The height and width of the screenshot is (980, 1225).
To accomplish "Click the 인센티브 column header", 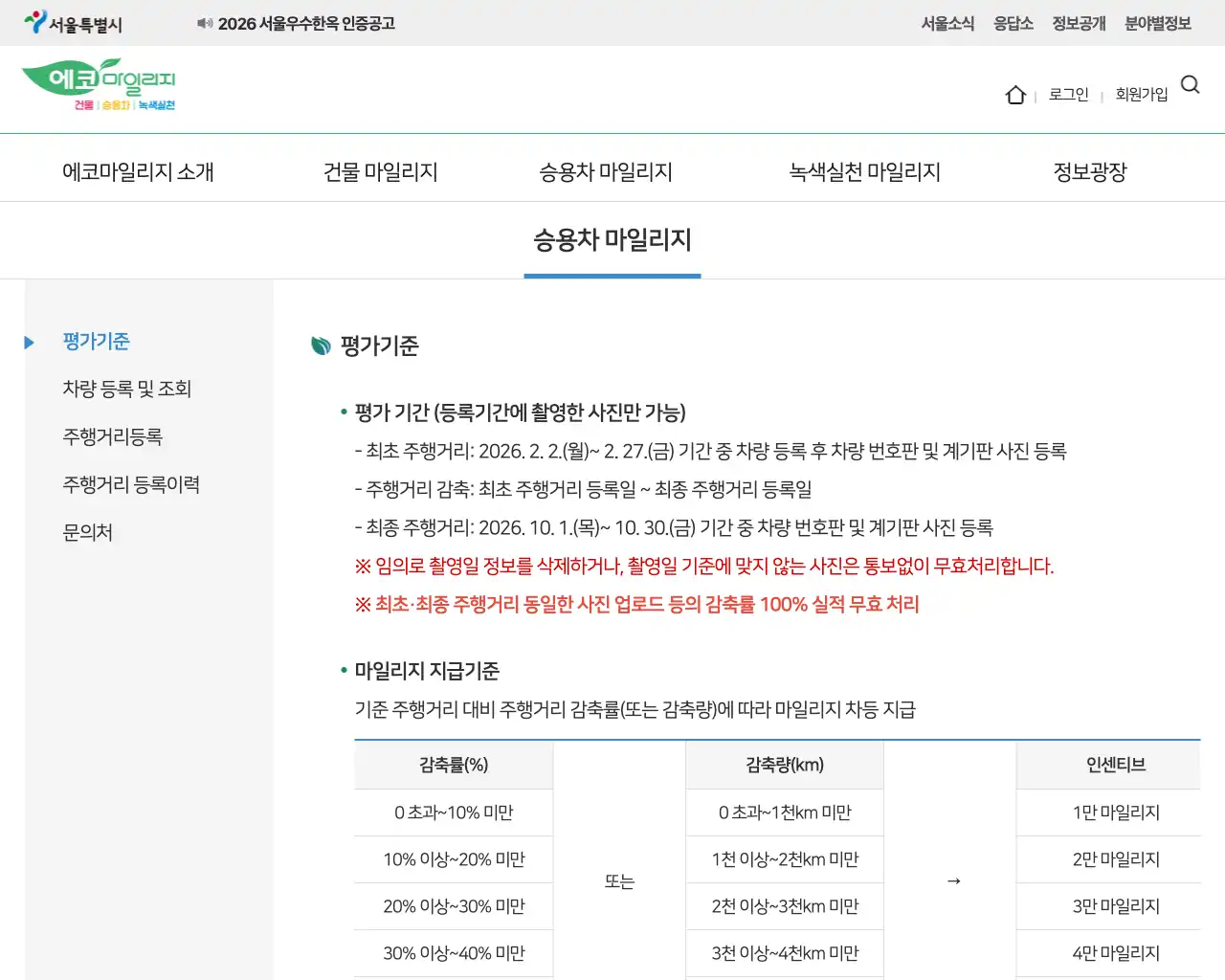I will [1108, 765].
